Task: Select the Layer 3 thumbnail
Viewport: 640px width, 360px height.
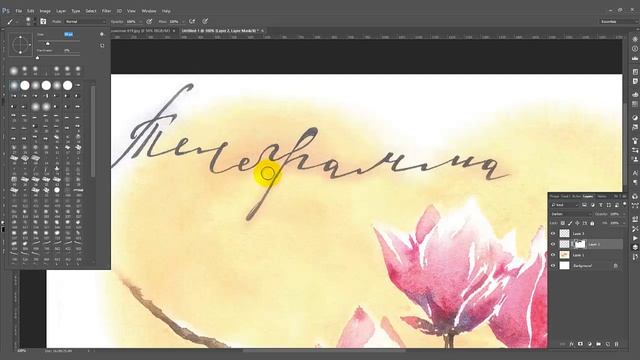Action: tap(564, 233)
